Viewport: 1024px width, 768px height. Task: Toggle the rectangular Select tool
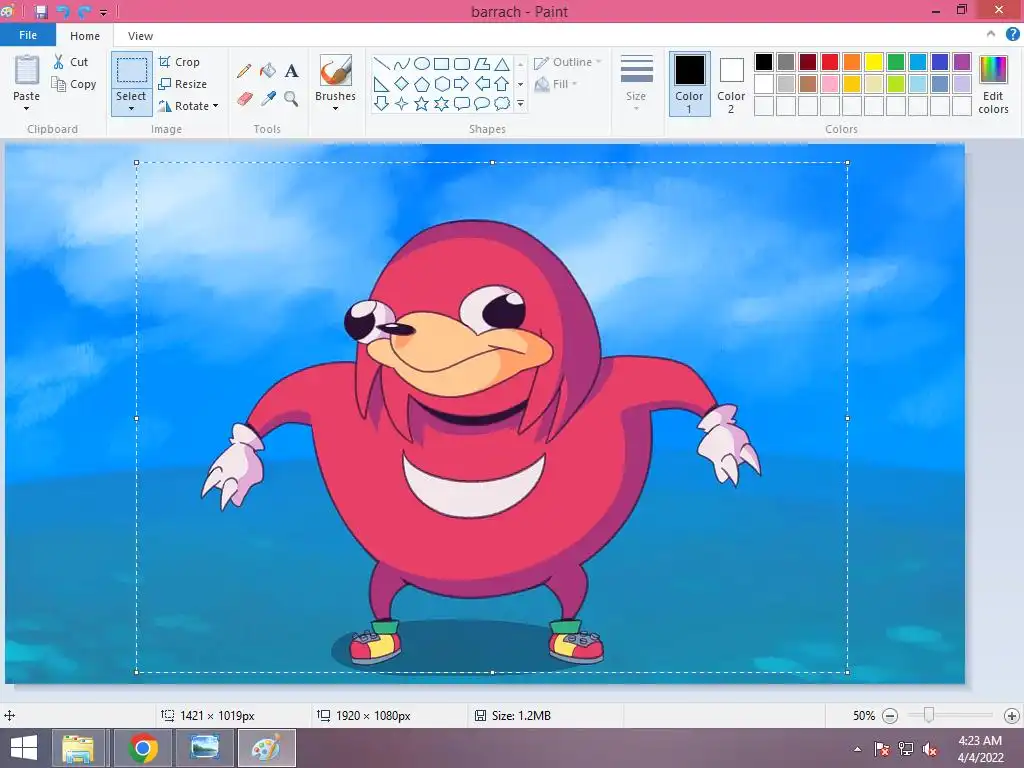[x=132, y=71]
